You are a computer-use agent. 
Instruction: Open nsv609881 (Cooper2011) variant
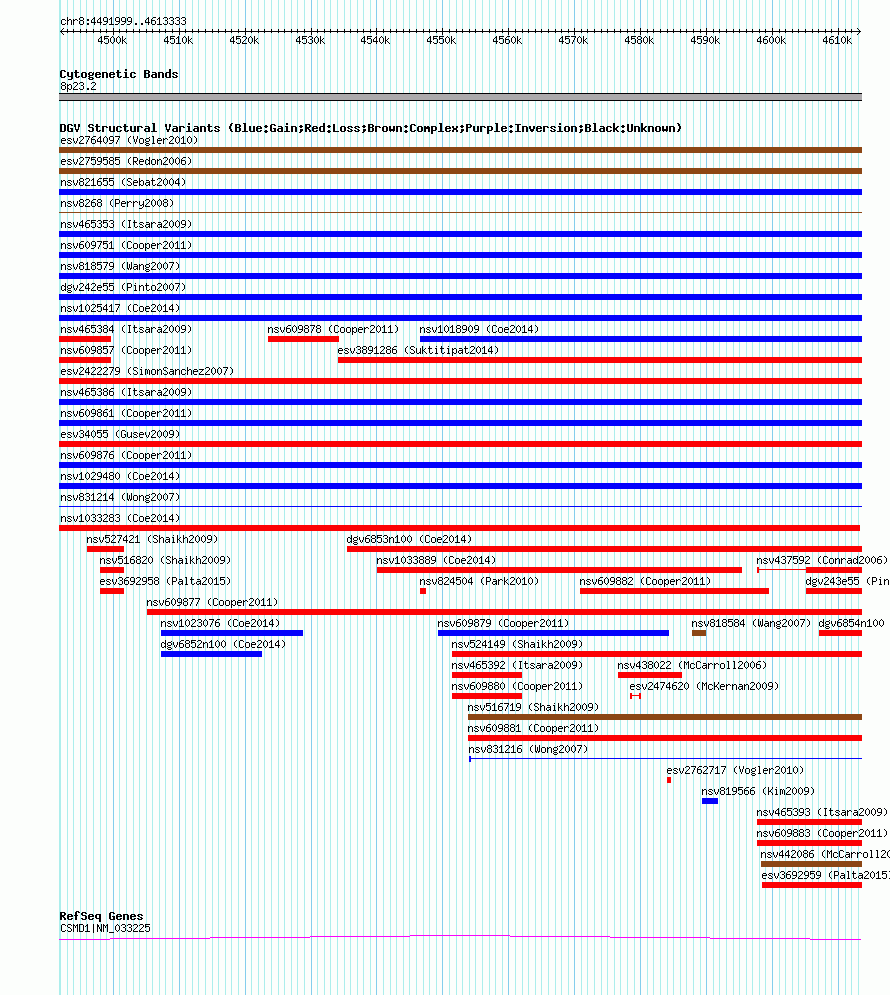tap(533, 727)
